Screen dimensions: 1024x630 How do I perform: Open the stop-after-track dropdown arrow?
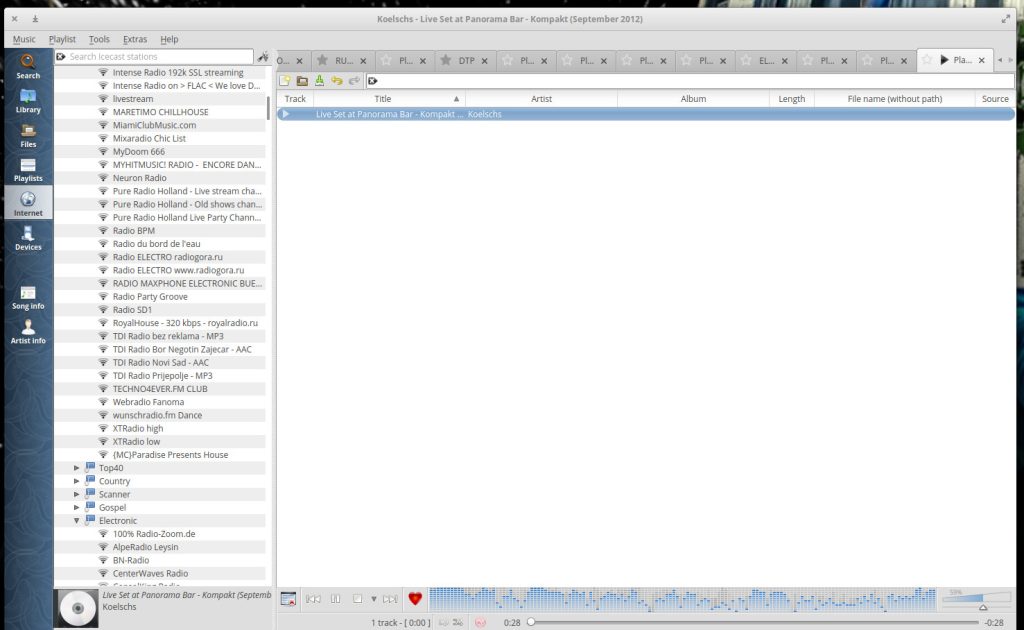[x=374, y=599]
